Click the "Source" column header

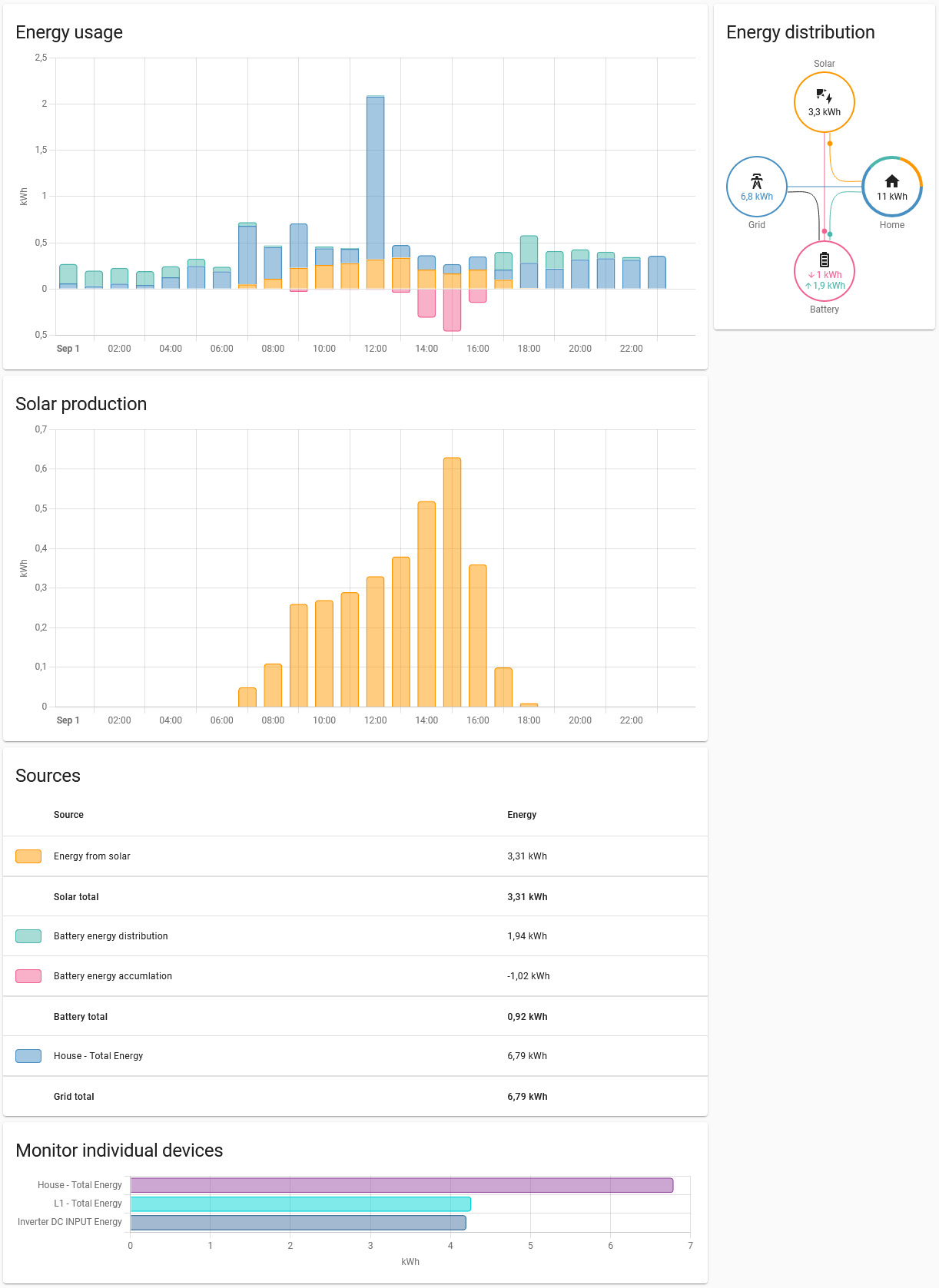coord(68,815)
